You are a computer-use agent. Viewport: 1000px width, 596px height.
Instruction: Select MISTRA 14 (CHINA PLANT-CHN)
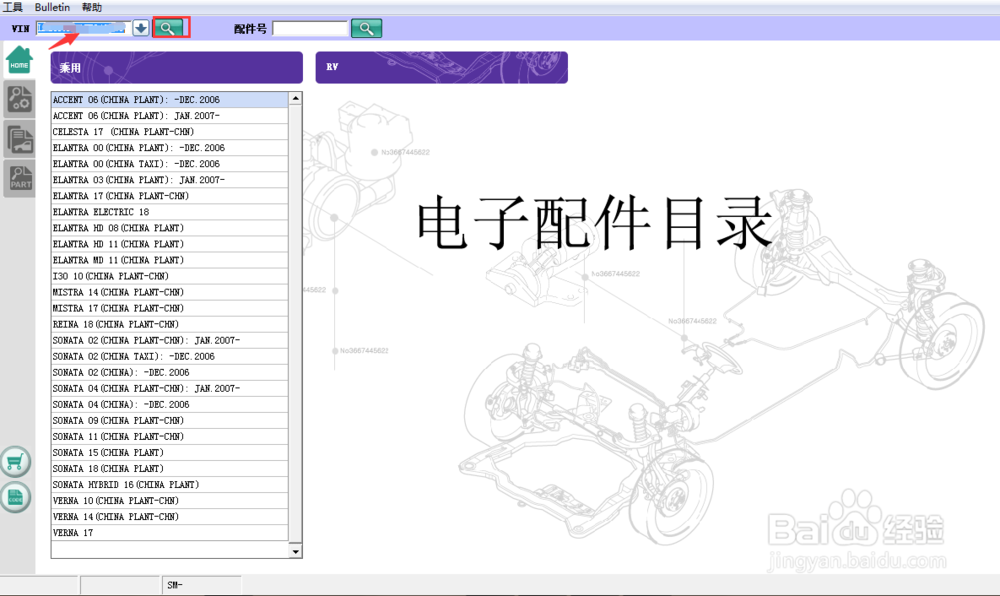pos(170,292)
